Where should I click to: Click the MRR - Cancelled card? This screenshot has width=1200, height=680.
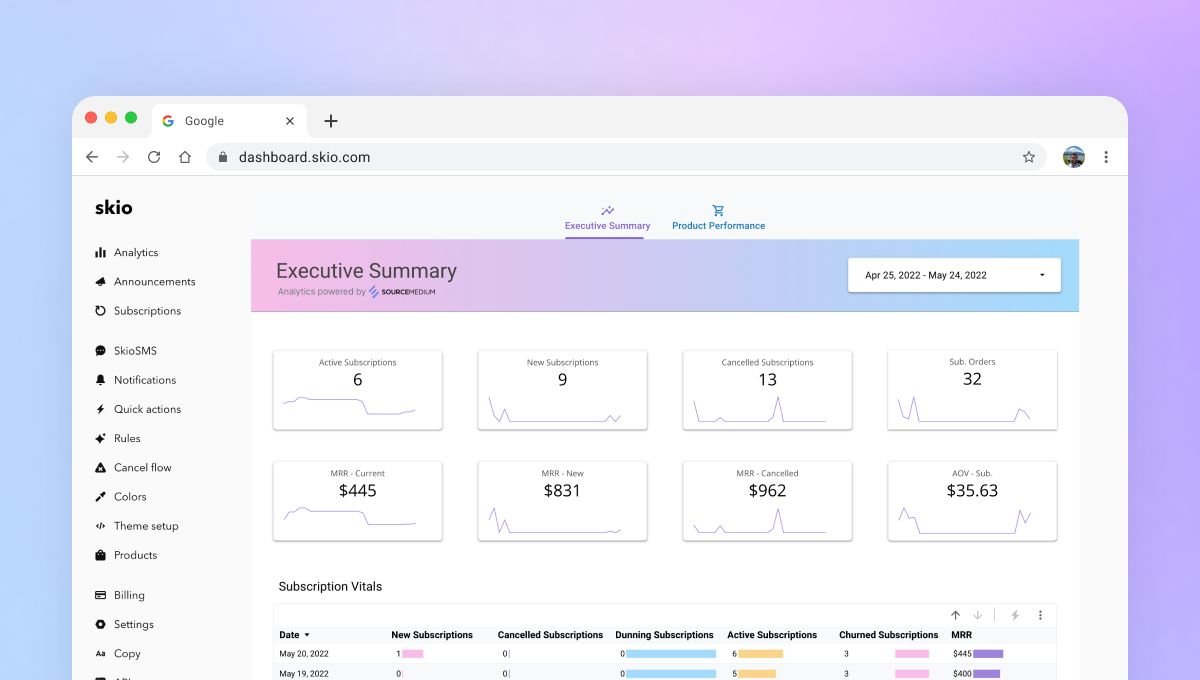pos(767,501)
